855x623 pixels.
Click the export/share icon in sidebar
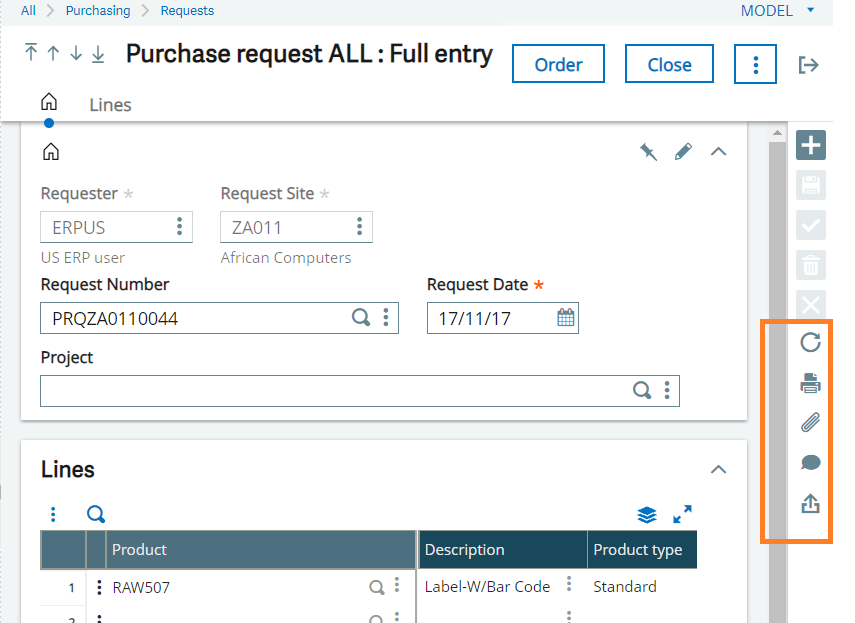(x=810, y=504)
